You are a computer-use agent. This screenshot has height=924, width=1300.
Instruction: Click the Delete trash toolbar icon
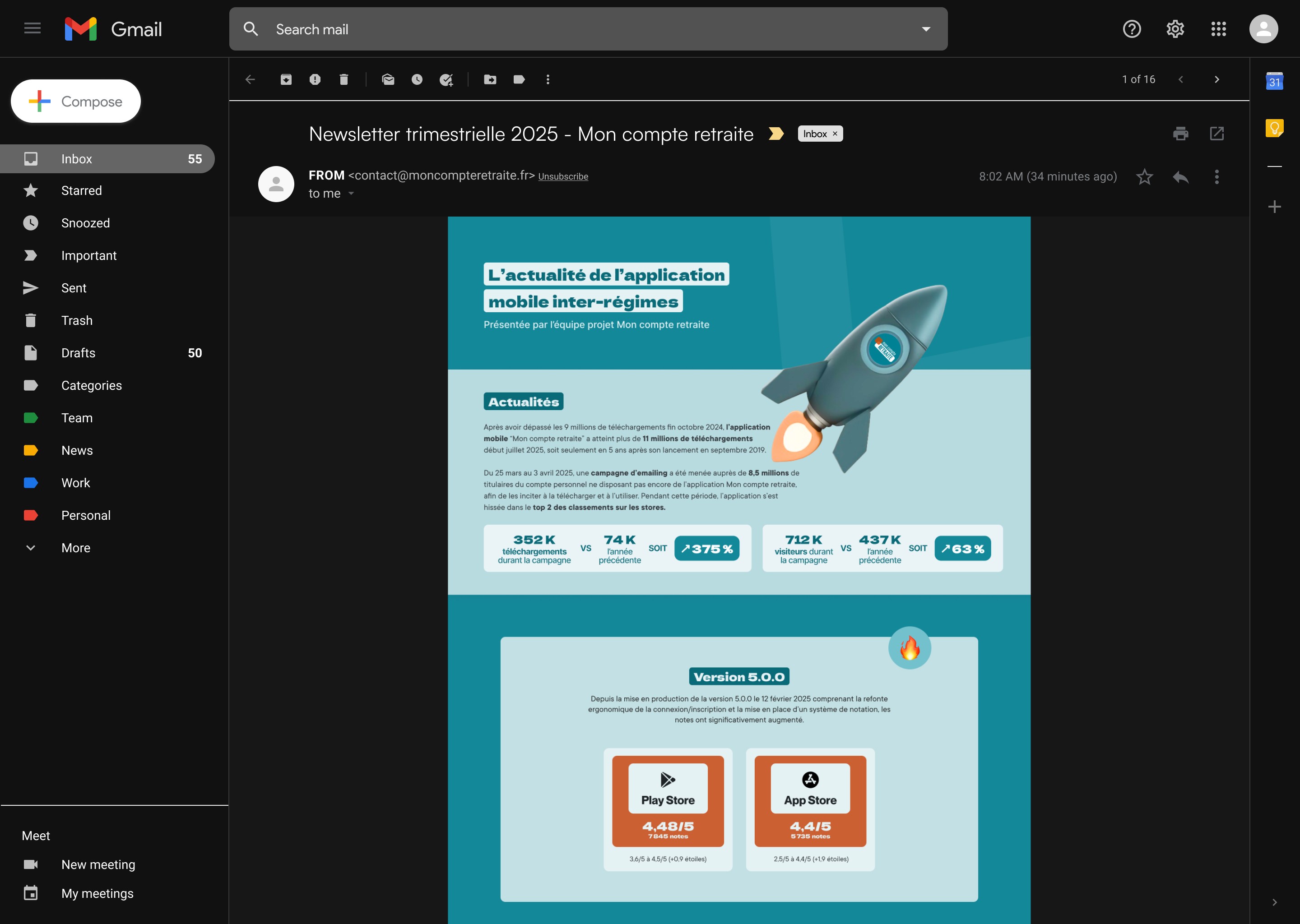coord(344,80)
